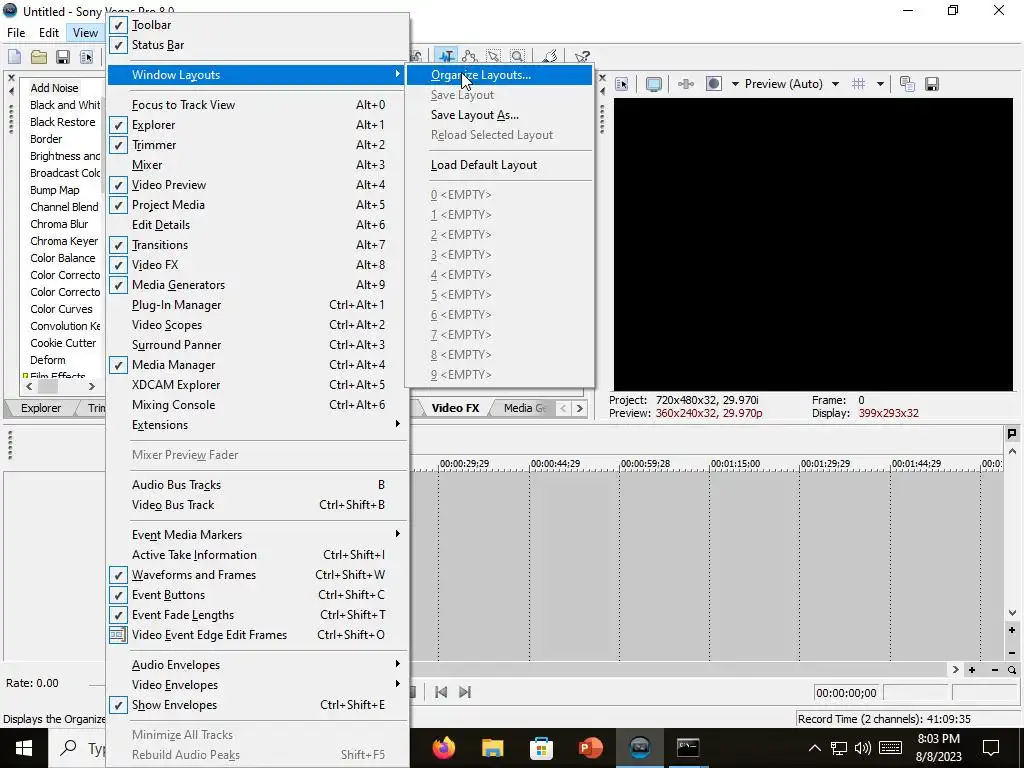Open the Command Prompt taskbar icon
The width and height of the screenshot is (1024, 768).
click(688, 748)
